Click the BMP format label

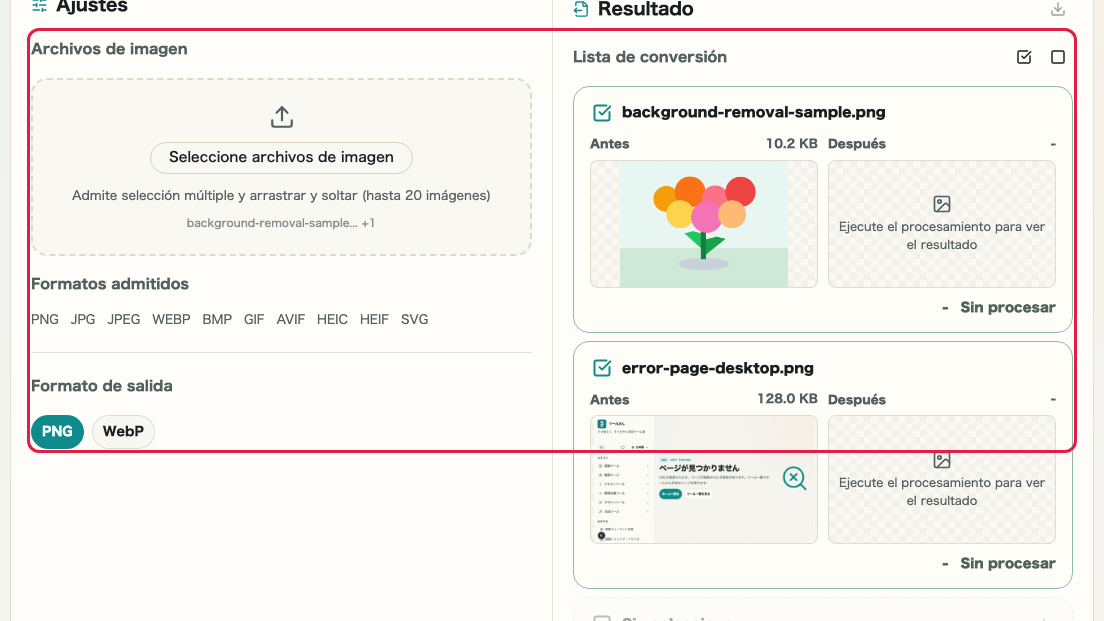pyautogui.click(x=217, y=320)
